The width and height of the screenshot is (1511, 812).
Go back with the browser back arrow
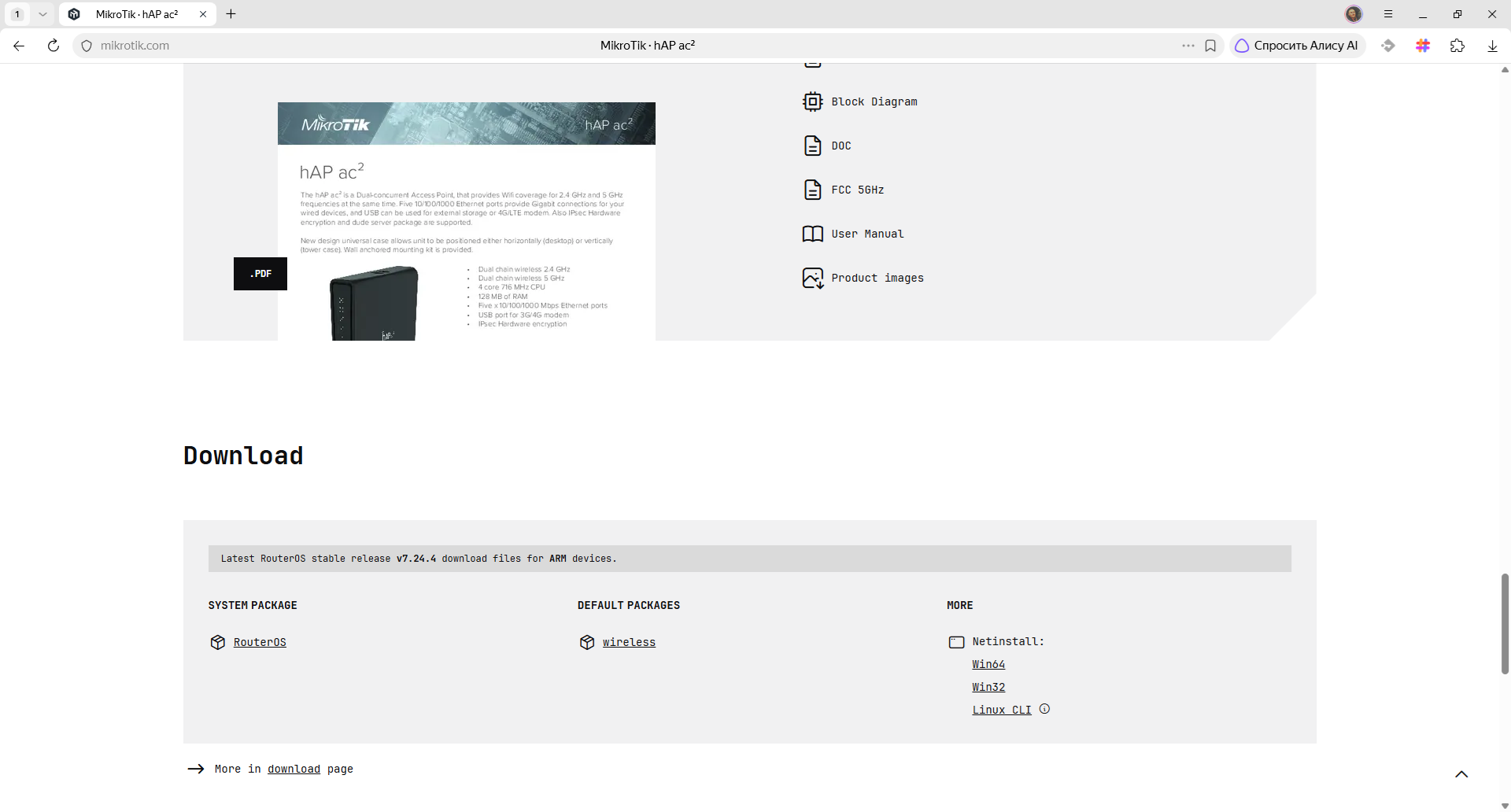click(19, 46)
